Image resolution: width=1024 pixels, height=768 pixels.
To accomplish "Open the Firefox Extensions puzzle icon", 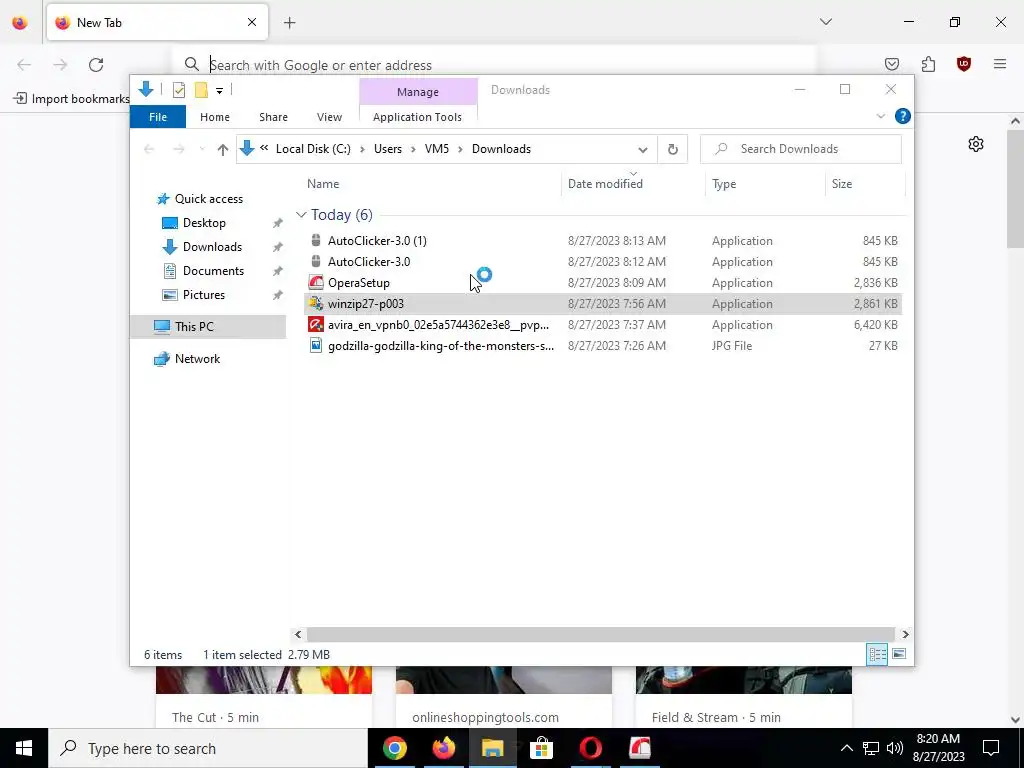I will [928, 64].
